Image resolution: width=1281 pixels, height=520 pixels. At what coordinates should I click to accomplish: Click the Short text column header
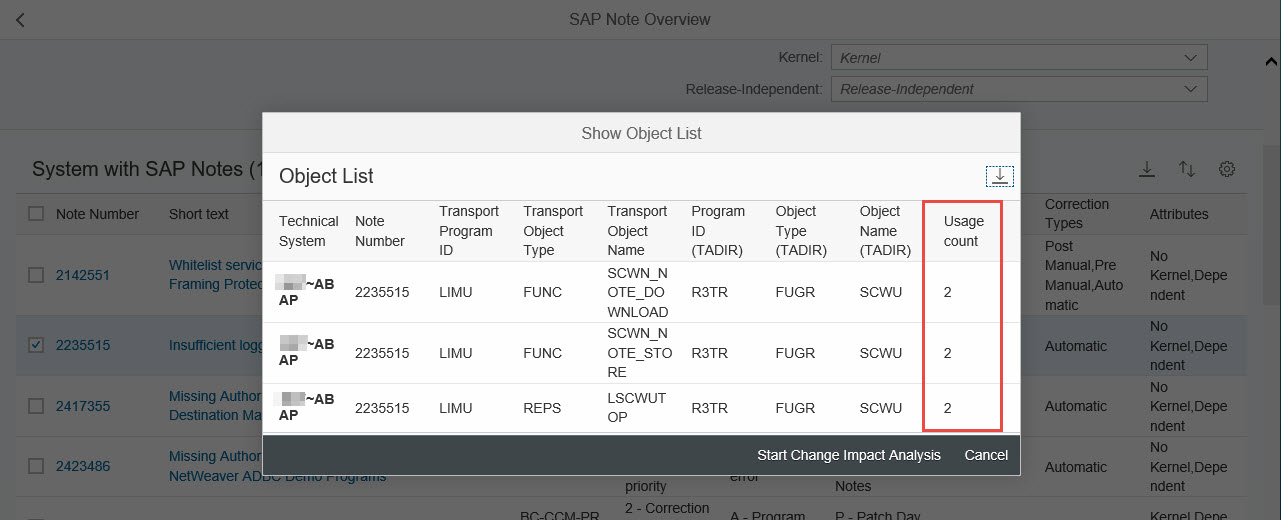(199, 214)
